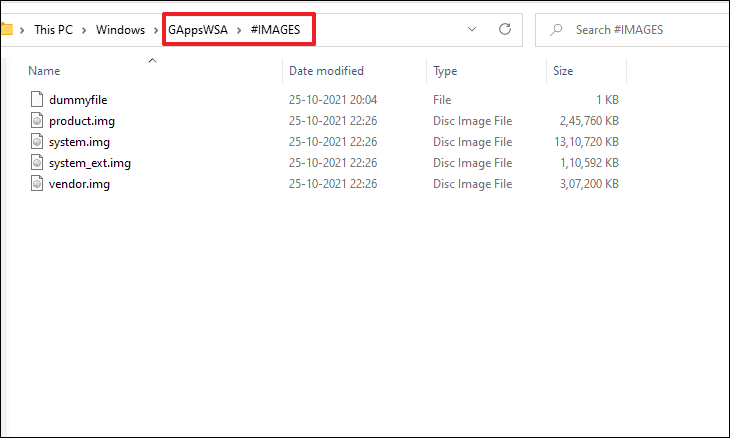Click size 2,45,760 KB
The width and height of the screenshot is (730, 438).
589,121
